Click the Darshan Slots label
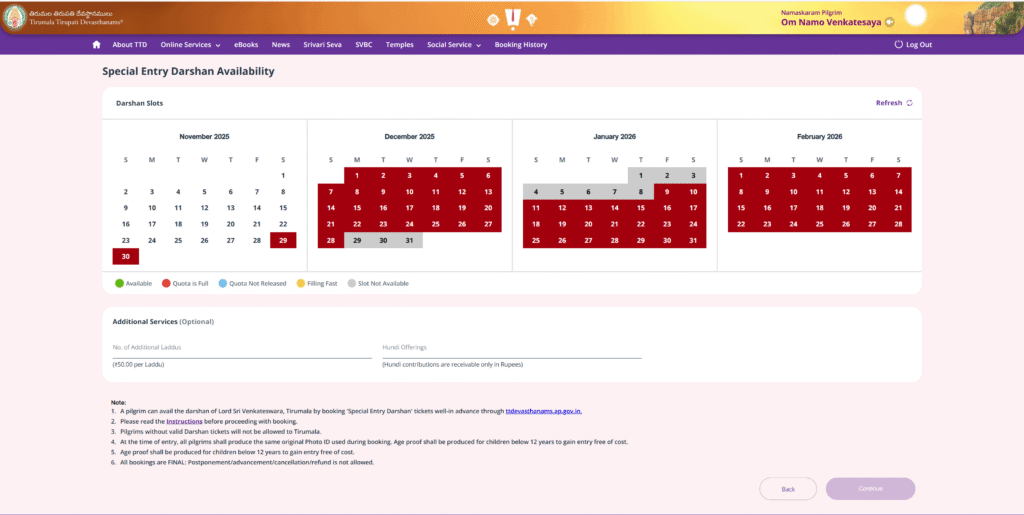1024x515 pixels. coord(140,103)
